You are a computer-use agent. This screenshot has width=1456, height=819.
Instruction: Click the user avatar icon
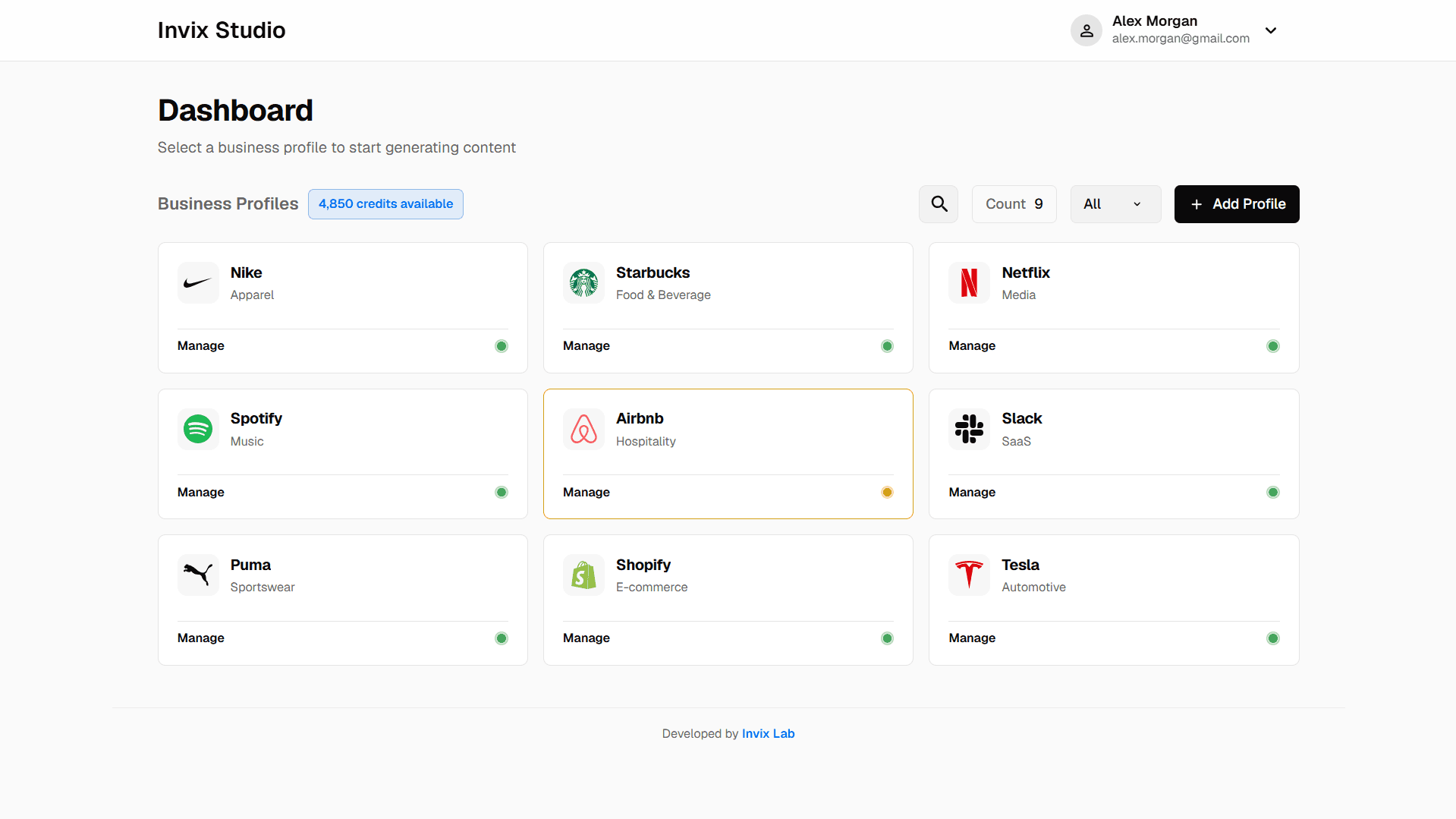click(x=1086, y=30)
